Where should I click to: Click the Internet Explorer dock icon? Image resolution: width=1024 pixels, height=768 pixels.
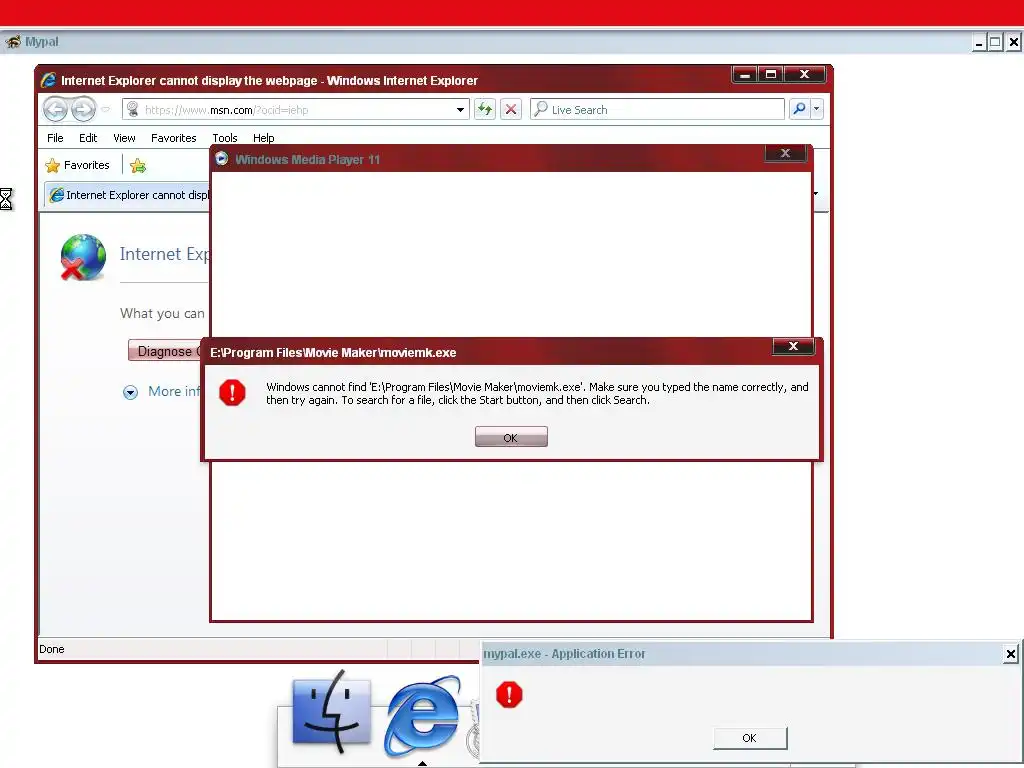(x=423, y=715)
